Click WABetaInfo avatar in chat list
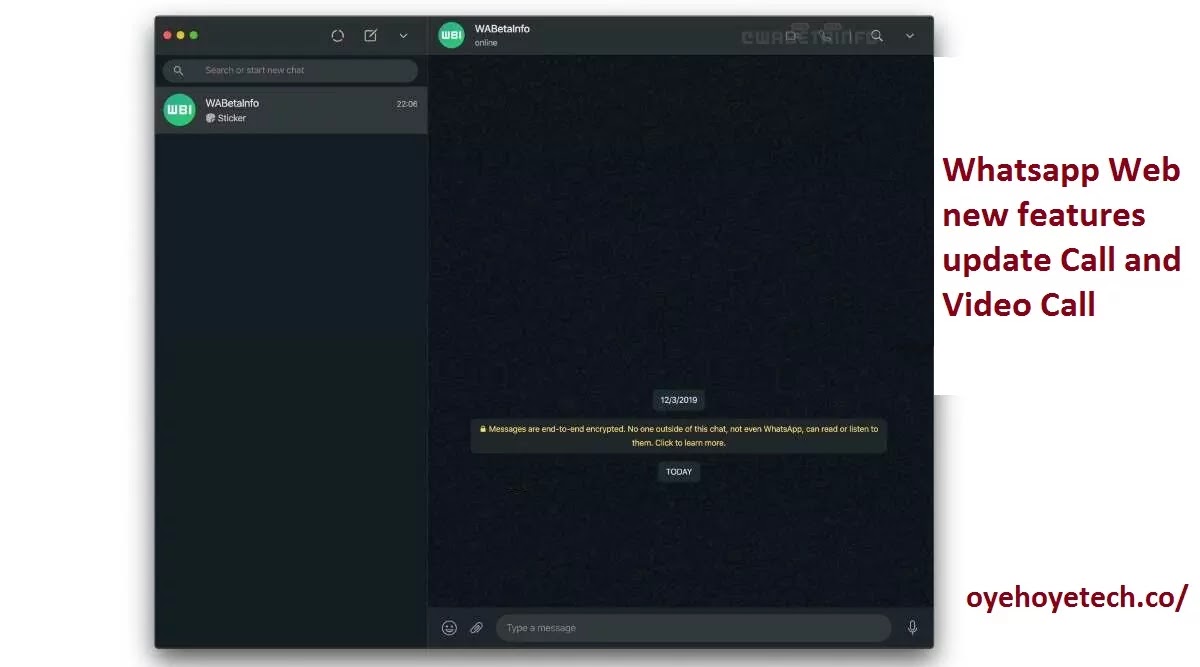 (179, 110)
